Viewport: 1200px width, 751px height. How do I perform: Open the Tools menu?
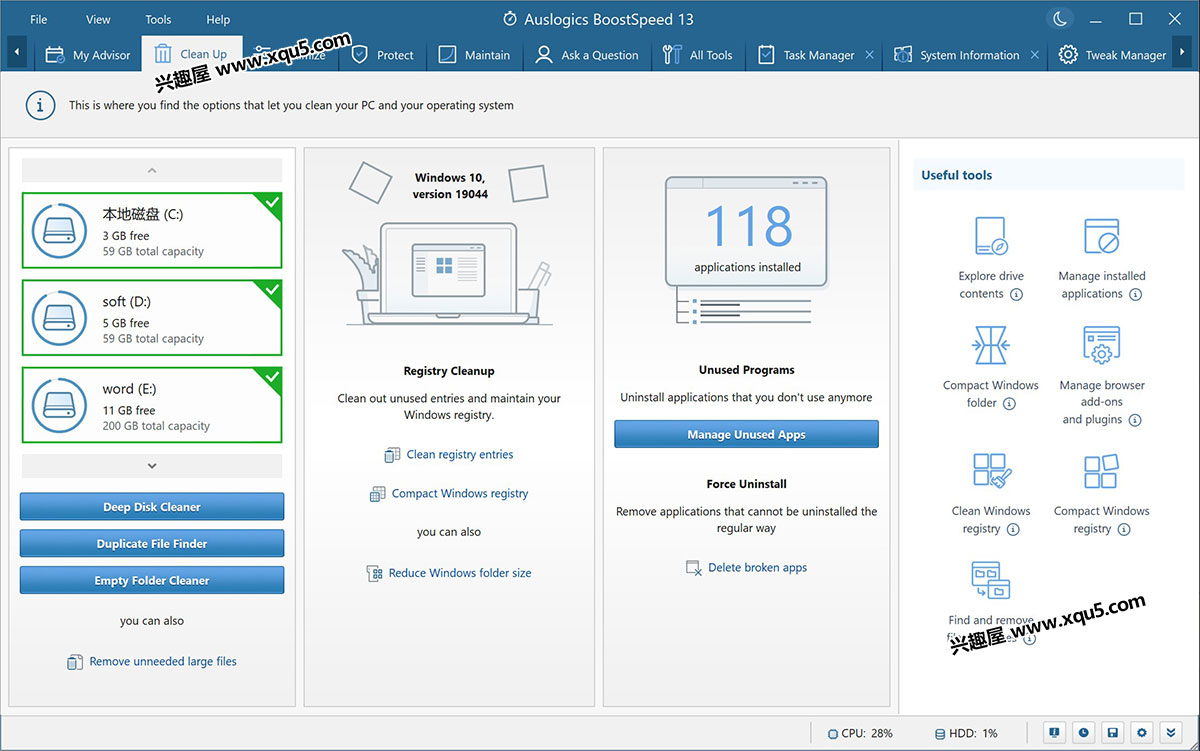pyautogui.click(x=158, y=19)
